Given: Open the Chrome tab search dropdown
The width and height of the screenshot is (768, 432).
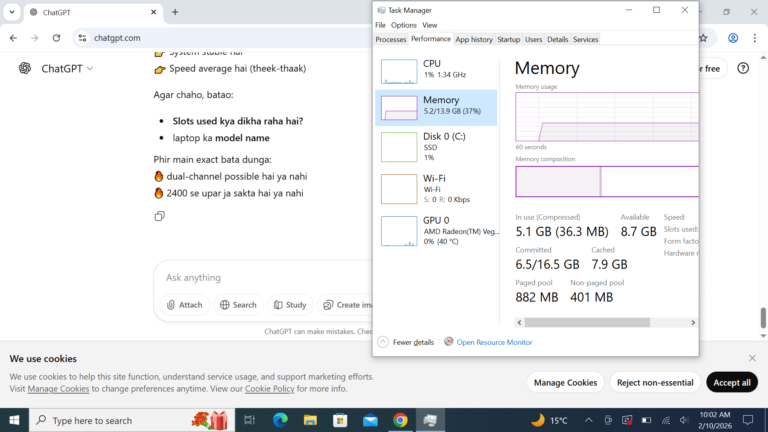Looking at the screenshot, I should coord(12,12).
